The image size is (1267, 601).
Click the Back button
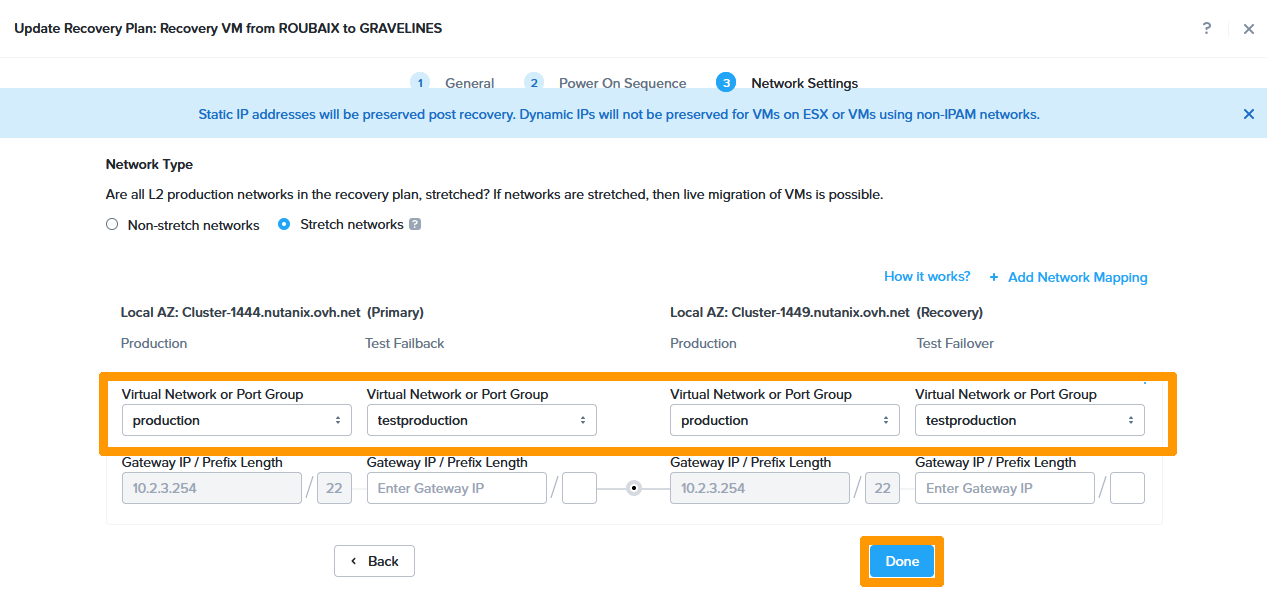[374, 561]
